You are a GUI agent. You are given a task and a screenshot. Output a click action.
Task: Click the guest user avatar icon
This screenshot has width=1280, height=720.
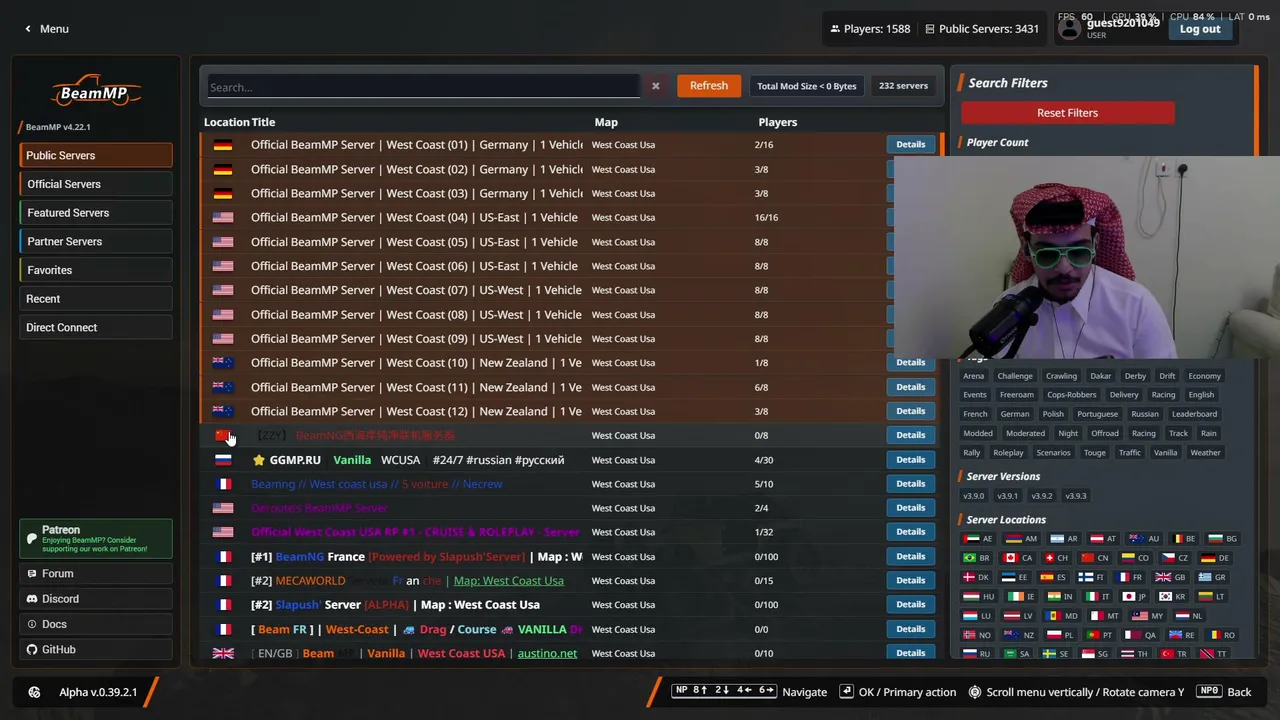[x=1070, y=29]
